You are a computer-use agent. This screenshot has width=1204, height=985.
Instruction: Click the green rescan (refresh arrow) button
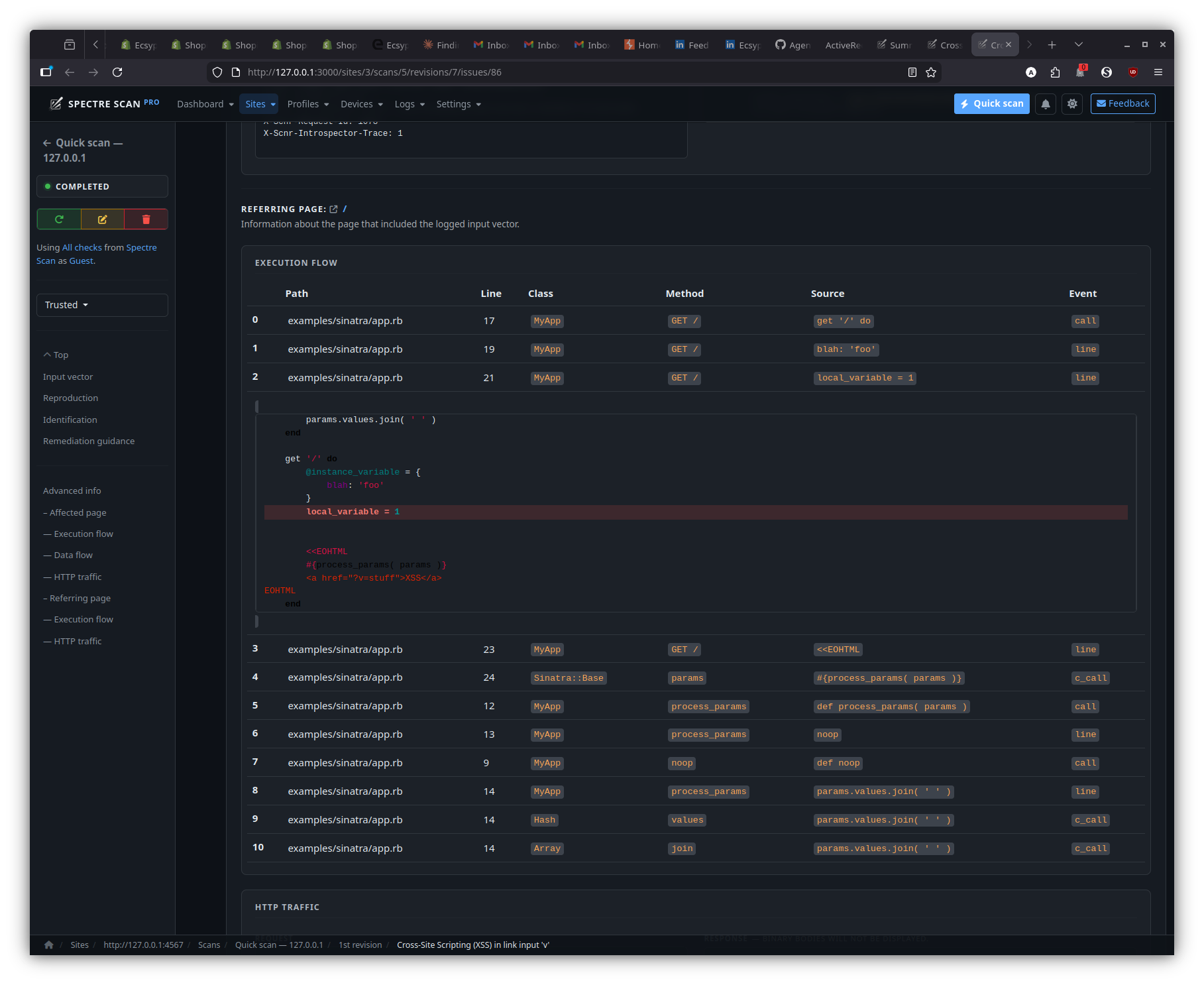[x=59, y=219]
